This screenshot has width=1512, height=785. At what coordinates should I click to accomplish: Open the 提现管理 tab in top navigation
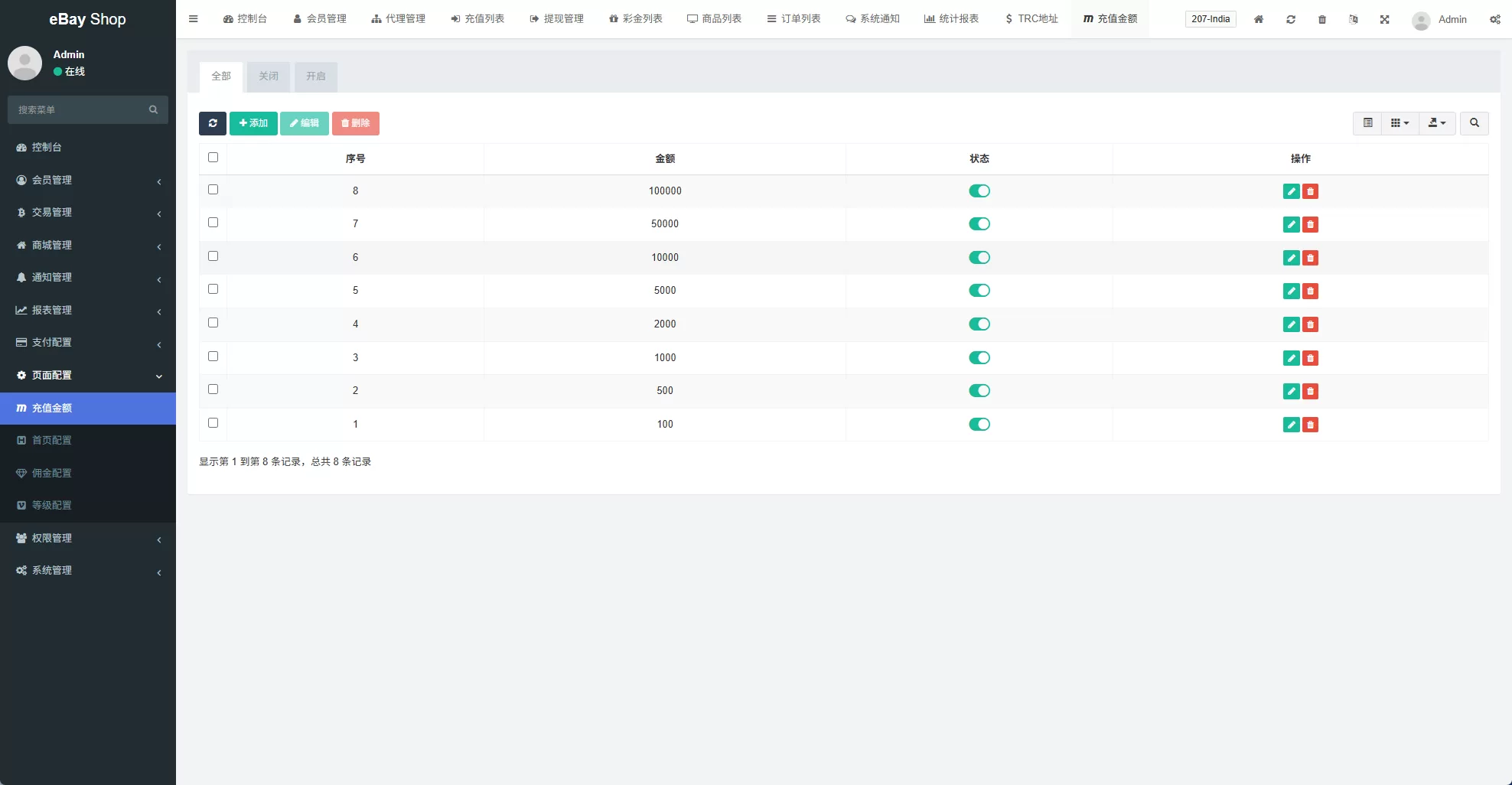[556, 19]
